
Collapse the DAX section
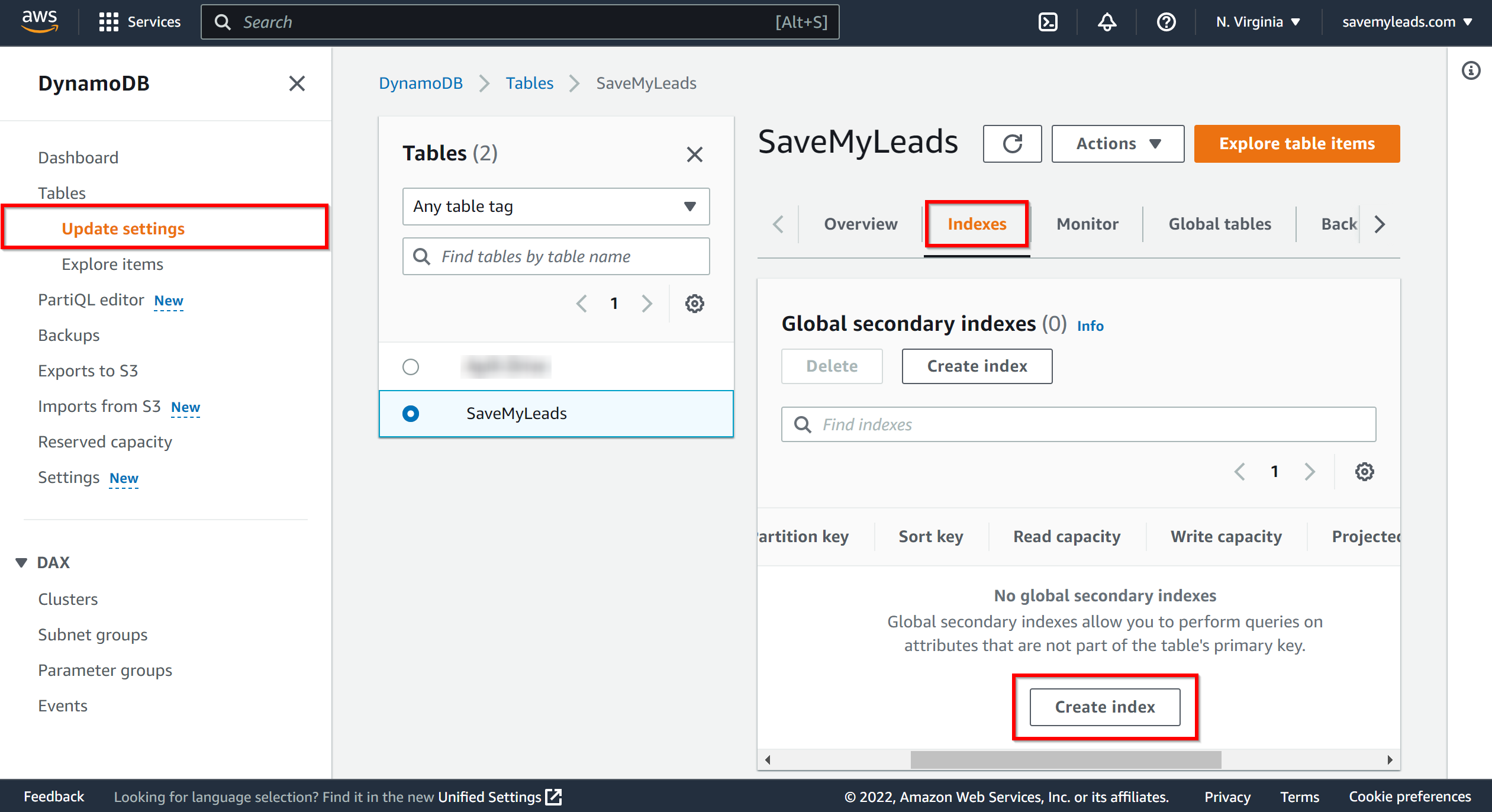coord(21,562)
